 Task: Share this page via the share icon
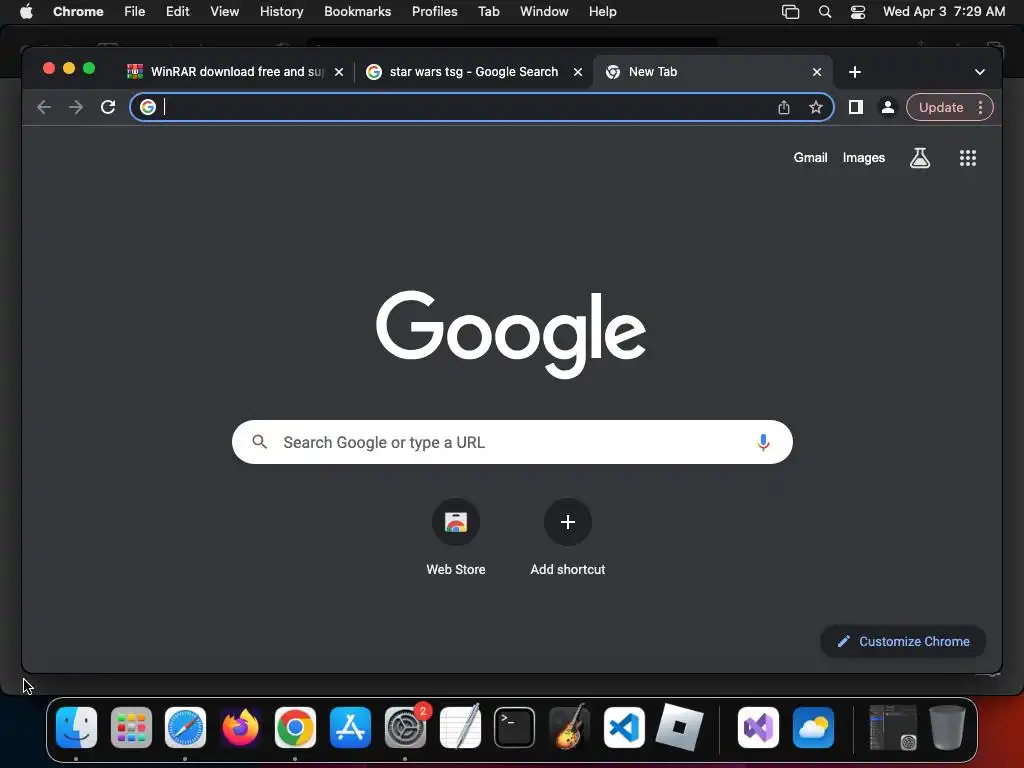point(784,107)
